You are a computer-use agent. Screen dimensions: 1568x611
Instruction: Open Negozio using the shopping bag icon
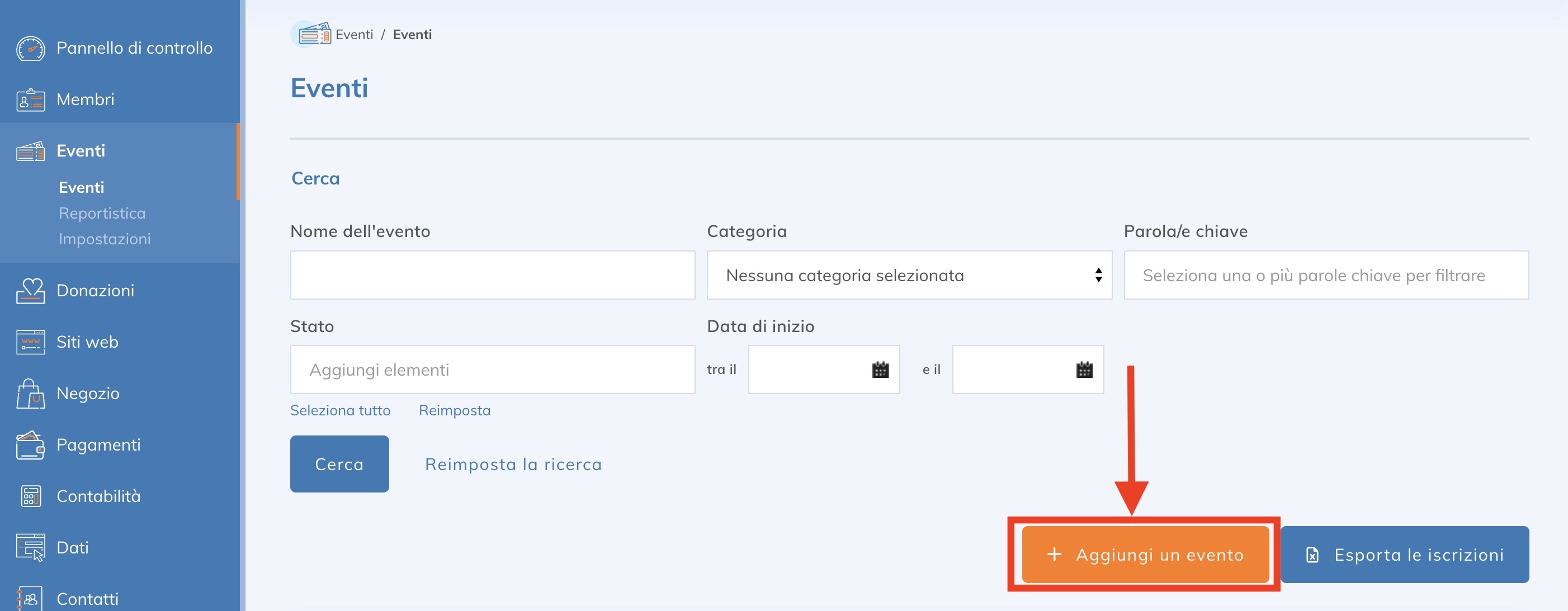pyautogui.click(x=30, y=393)
